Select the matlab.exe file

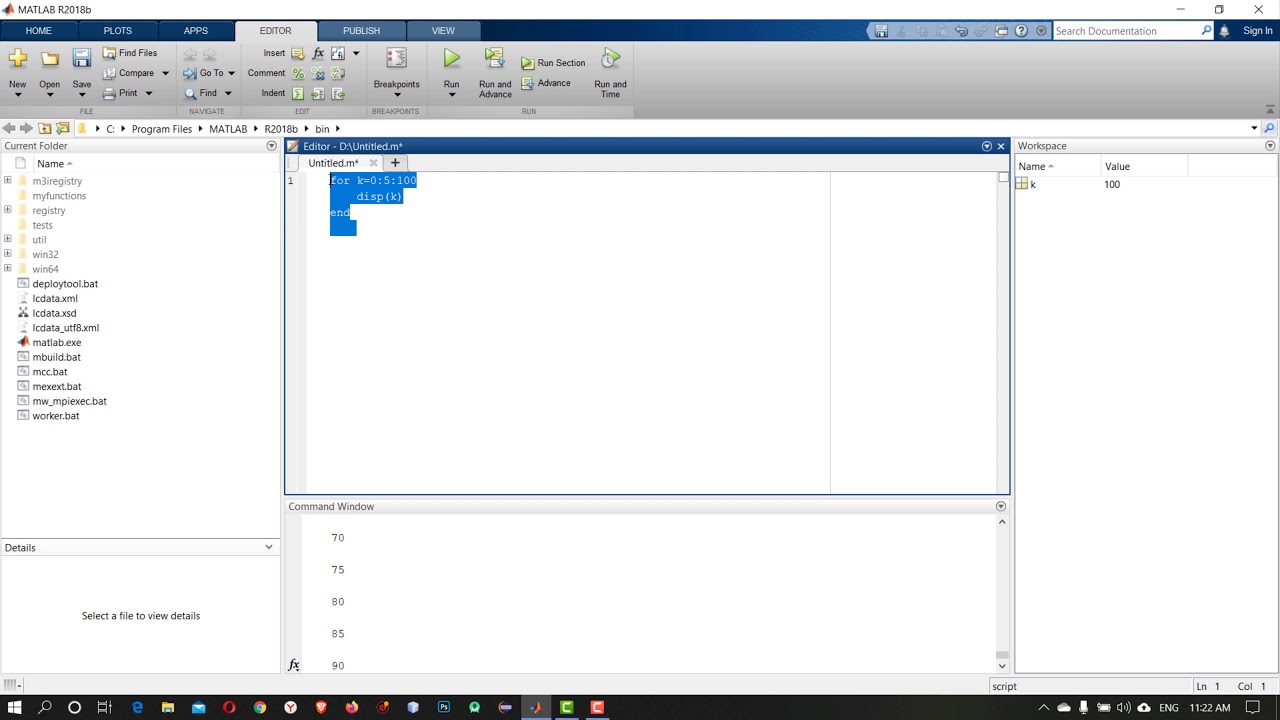(57, 343)
